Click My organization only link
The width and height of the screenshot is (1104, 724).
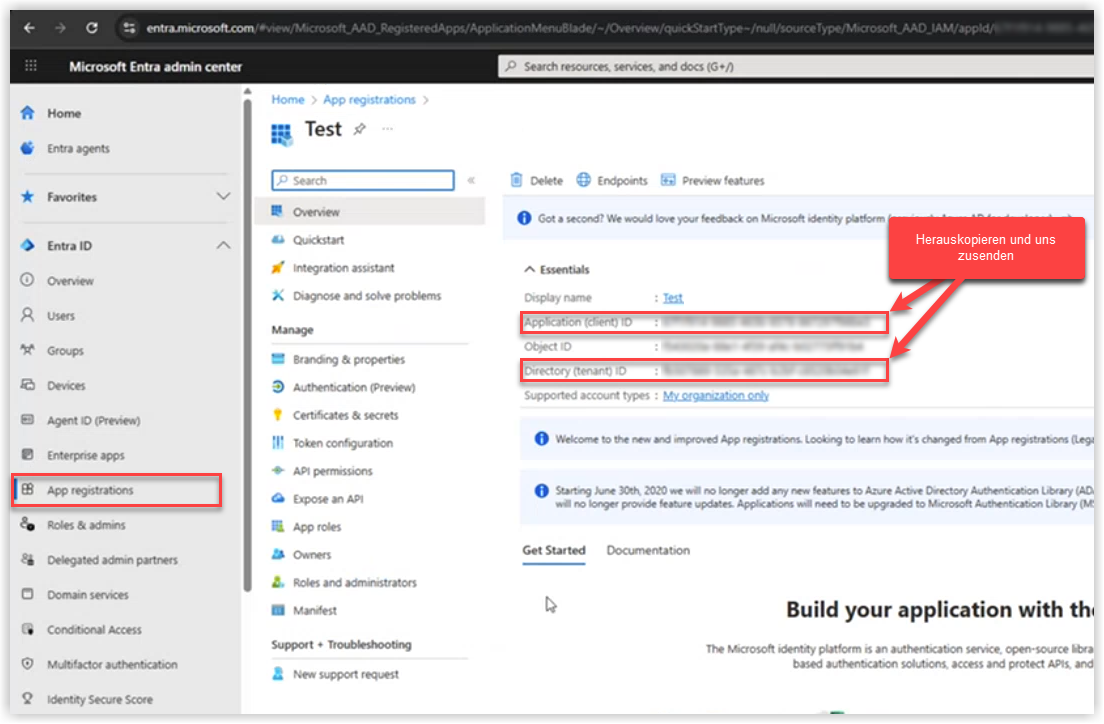[x=716, y=396]
